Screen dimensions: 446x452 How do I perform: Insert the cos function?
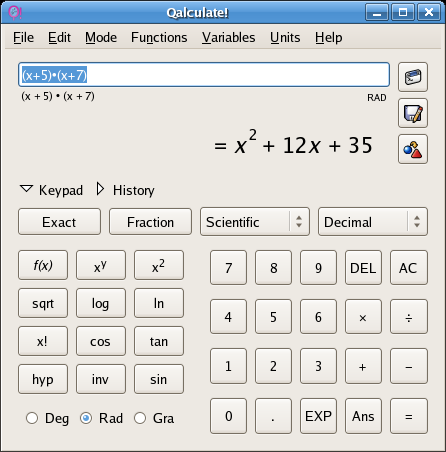101,341
